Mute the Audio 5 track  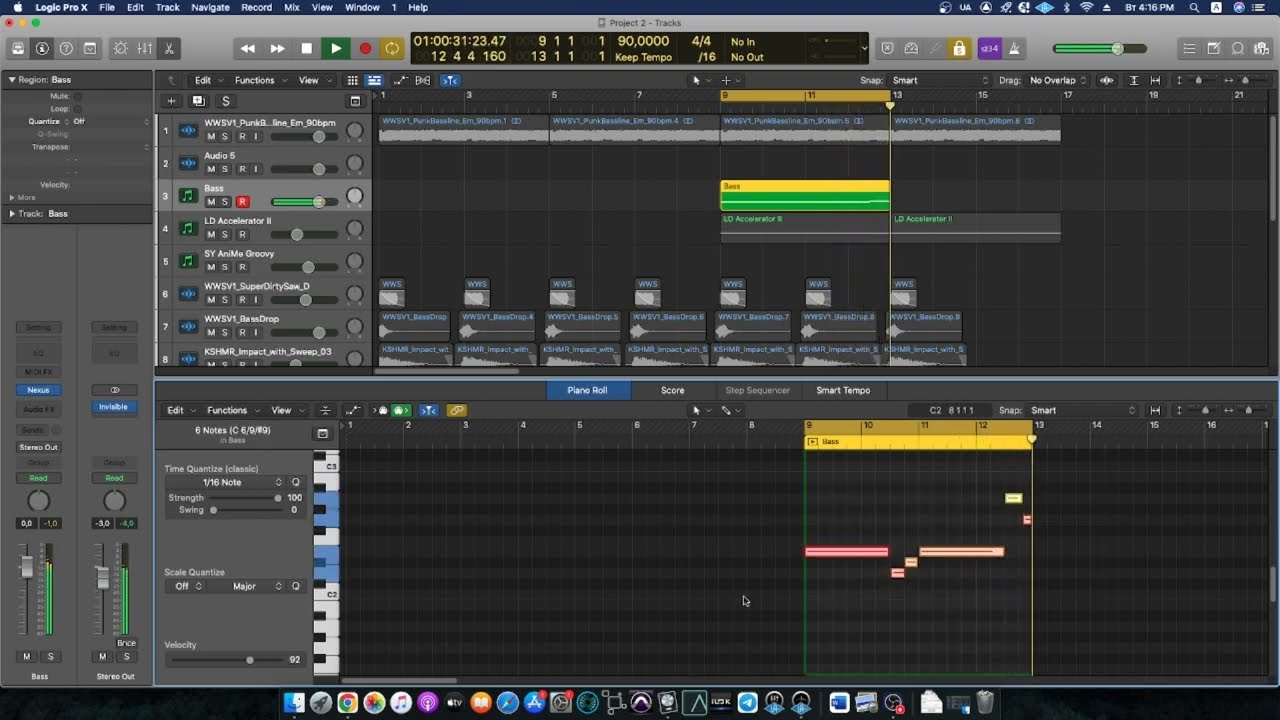pyautogui.click(x=211, y=169)
